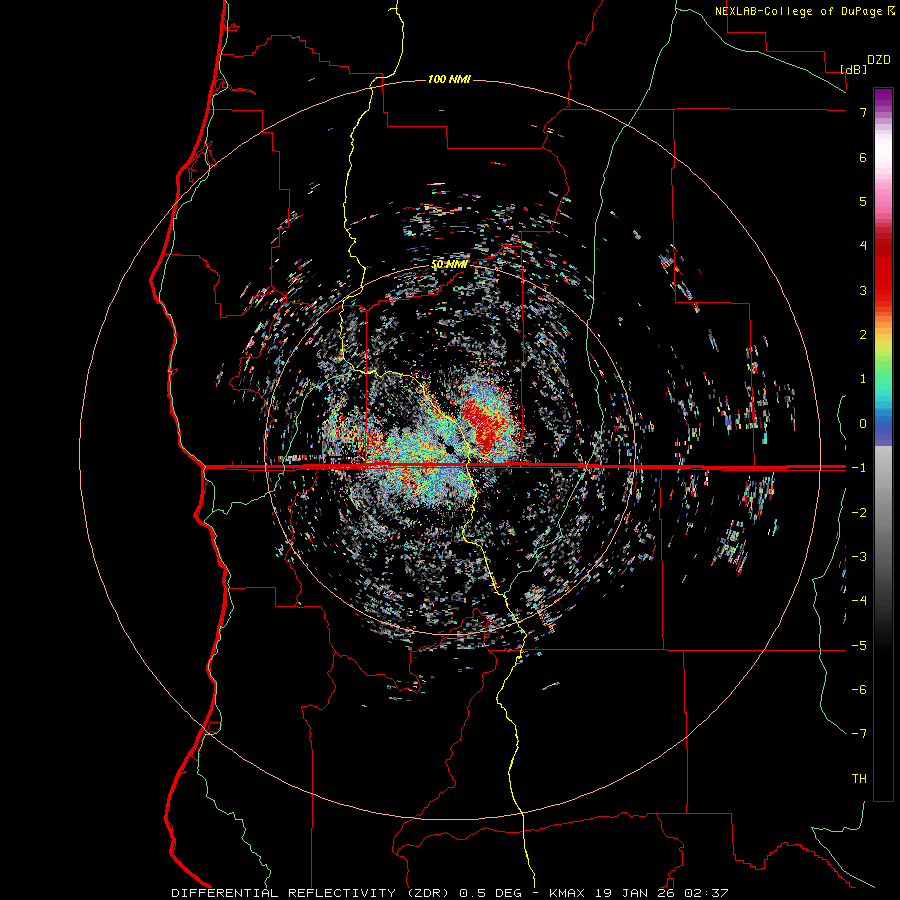
Task: Click the 7 value on color scale
Action: click(863, 112)
